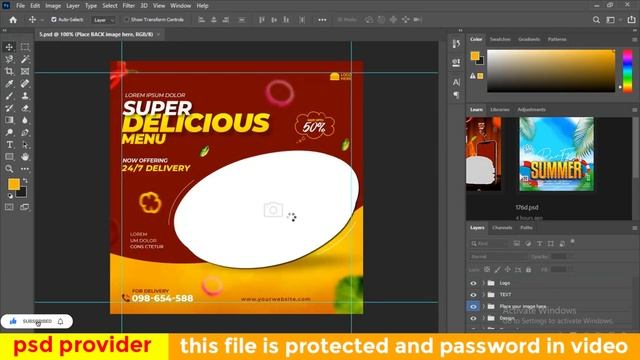Image resolution: width=640 pixels, height=360 pixels.
Task: Toggle visibility of Place your image here group
Action: pos(473,306)
